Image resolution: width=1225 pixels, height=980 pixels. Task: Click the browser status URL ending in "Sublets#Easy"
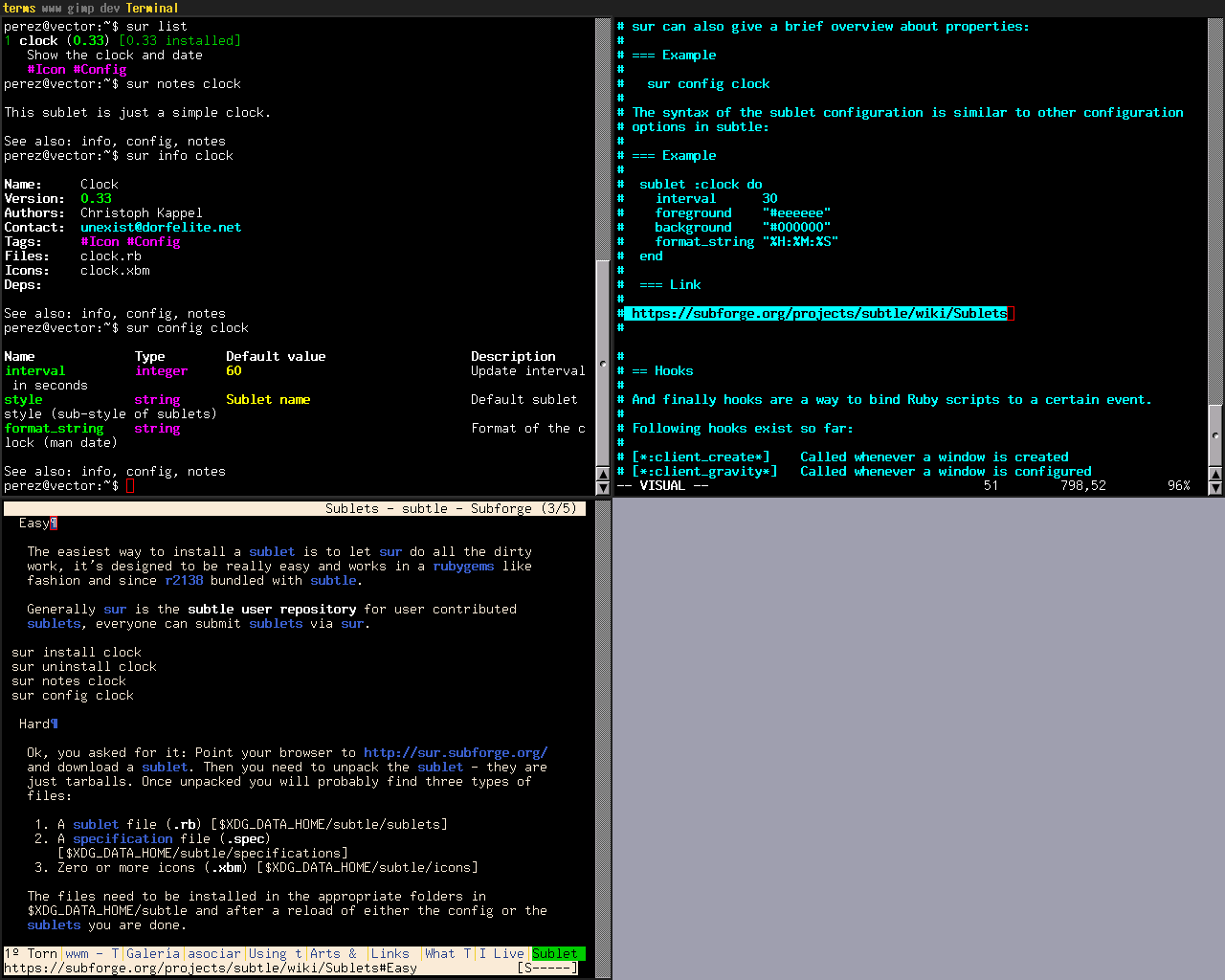point(211,969)
